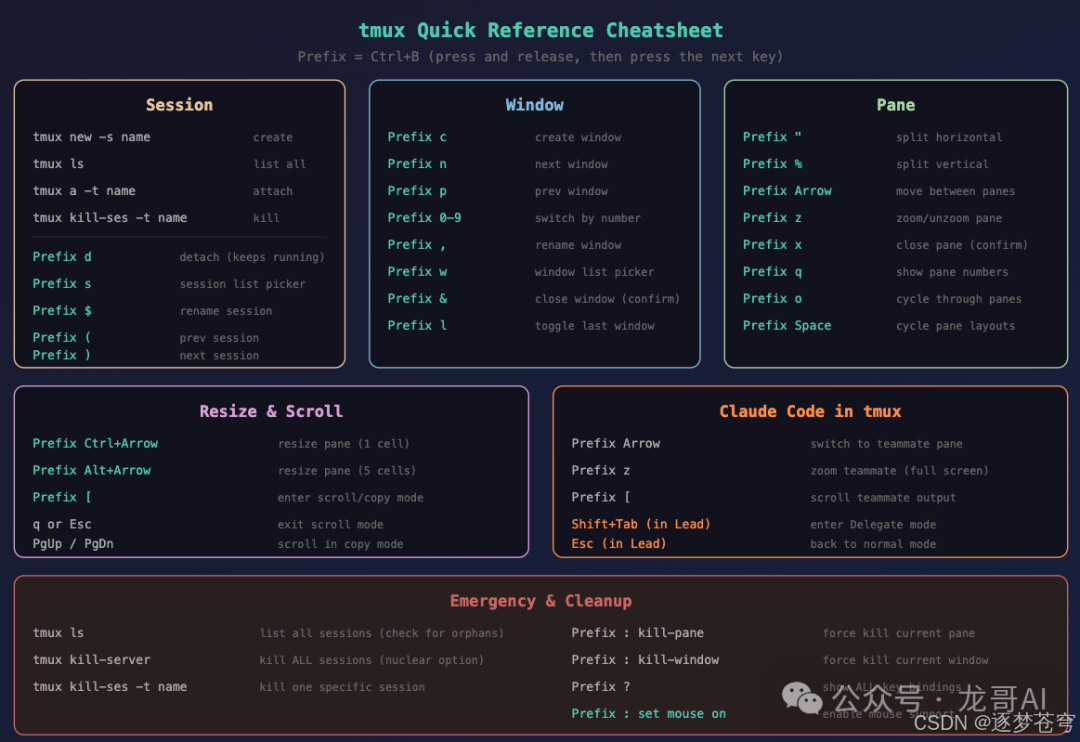Viewport: 1080px width, 742px height.
Task: Click the "enter scroll/copy mode" description
Action: [351, 497]
